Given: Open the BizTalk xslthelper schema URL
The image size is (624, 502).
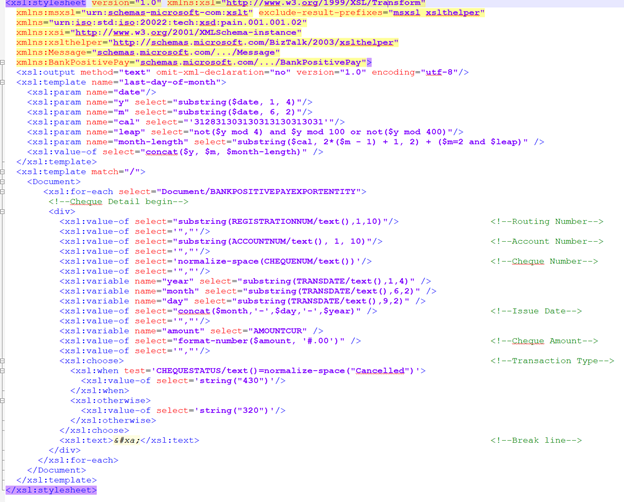Looking at the screenshot, I should (x=253, y=43).
